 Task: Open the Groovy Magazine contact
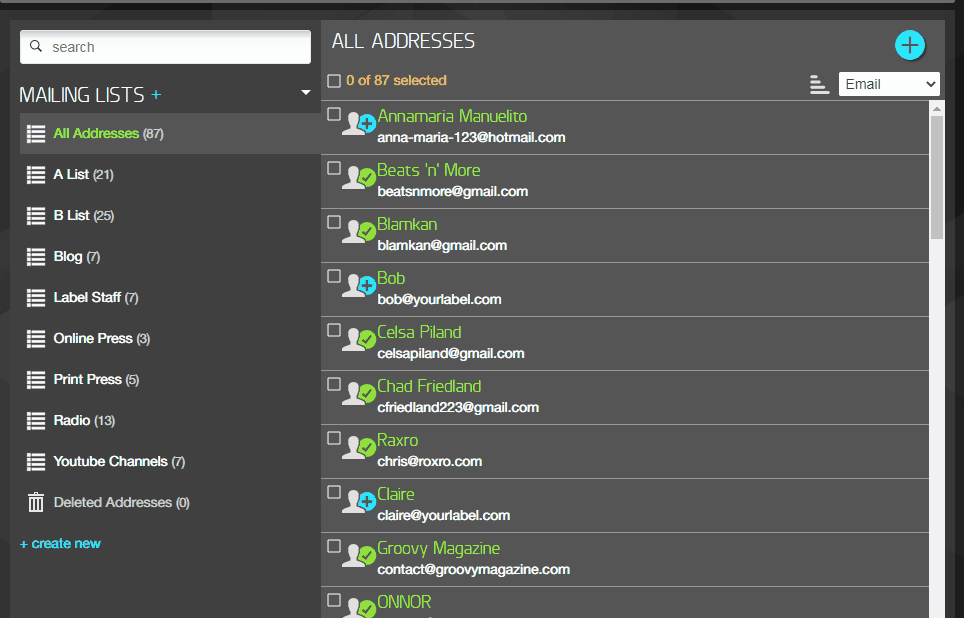tap(438, 549)
